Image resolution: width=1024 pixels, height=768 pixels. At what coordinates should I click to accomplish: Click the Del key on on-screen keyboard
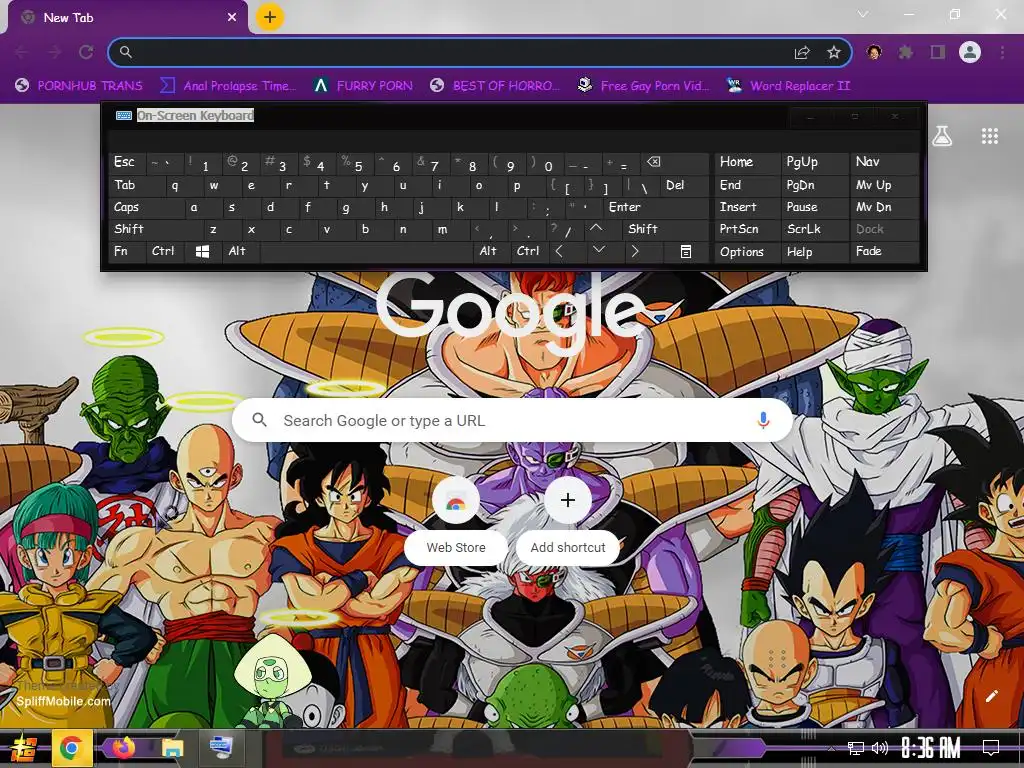[x=684, y=185]
